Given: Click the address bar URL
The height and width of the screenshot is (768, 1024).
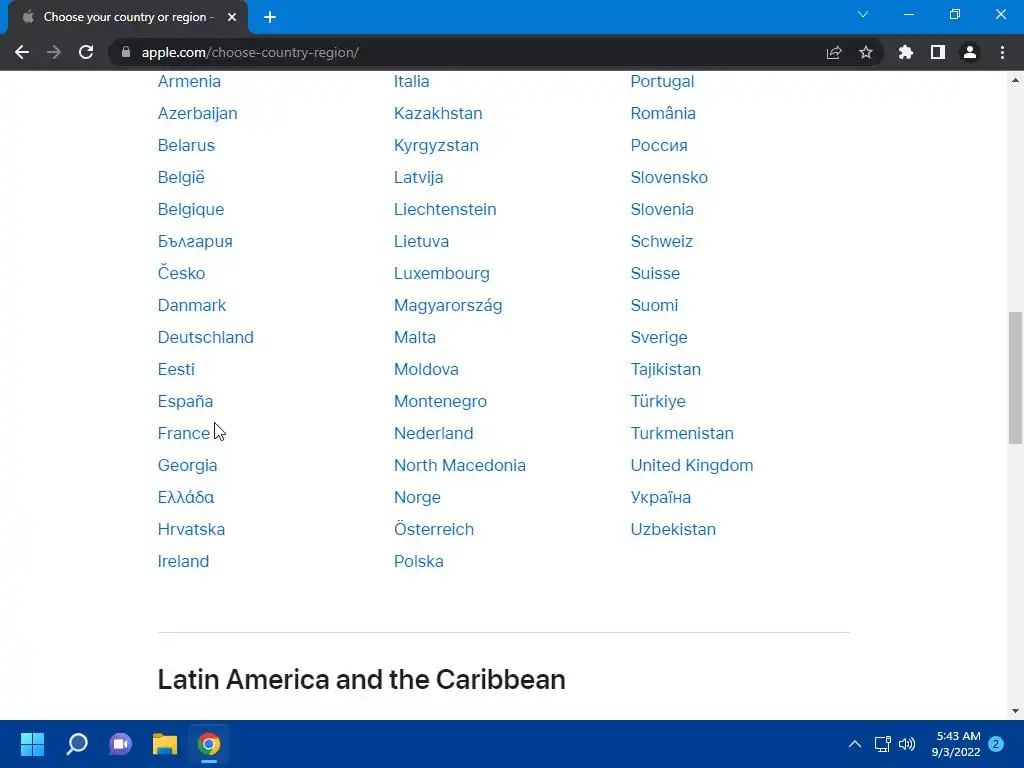Looking at the screenshot, I should click(x=250, y=52).
